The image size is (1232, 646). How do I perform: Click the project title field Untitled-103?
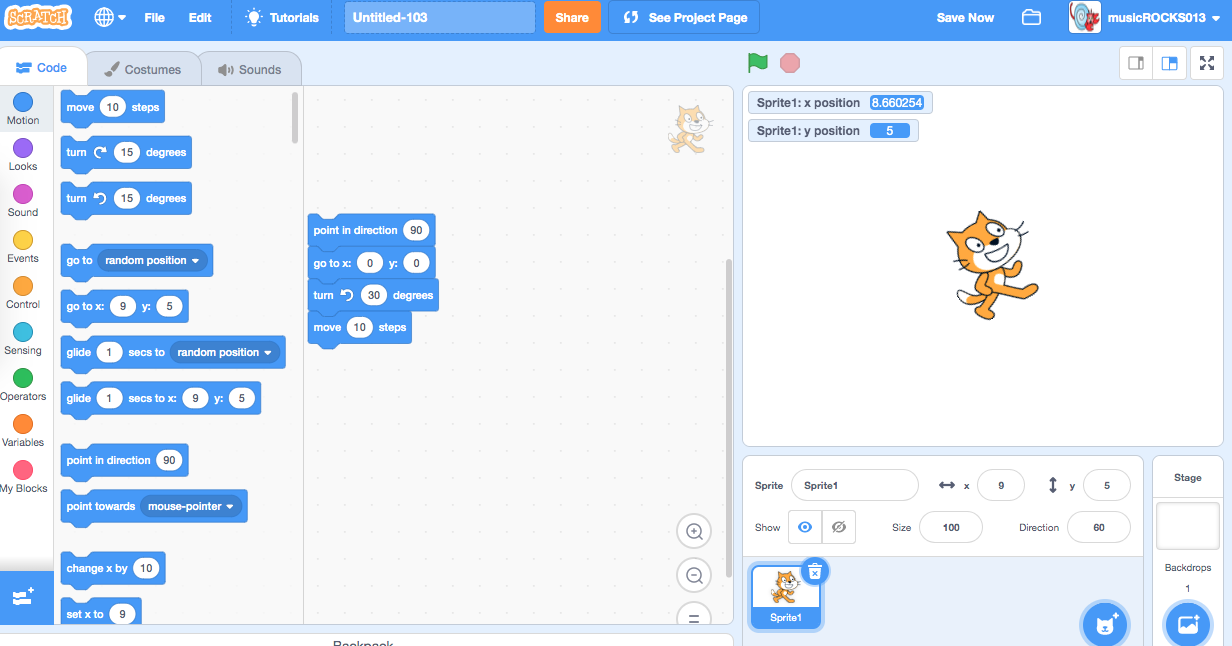pyautogui.click(x=438, y=17)
